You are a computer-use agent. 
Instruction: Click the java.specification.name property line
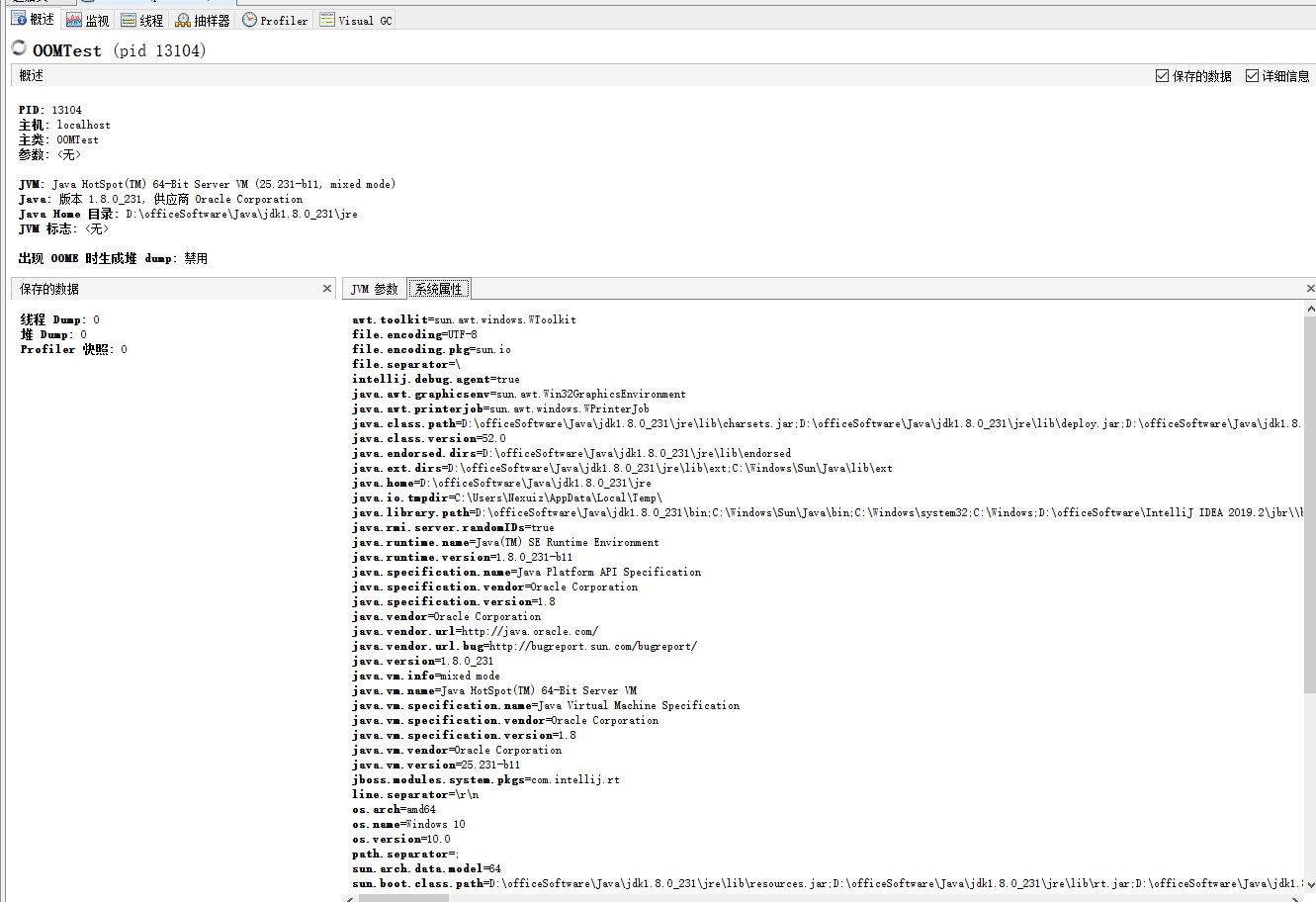point(527,572)
